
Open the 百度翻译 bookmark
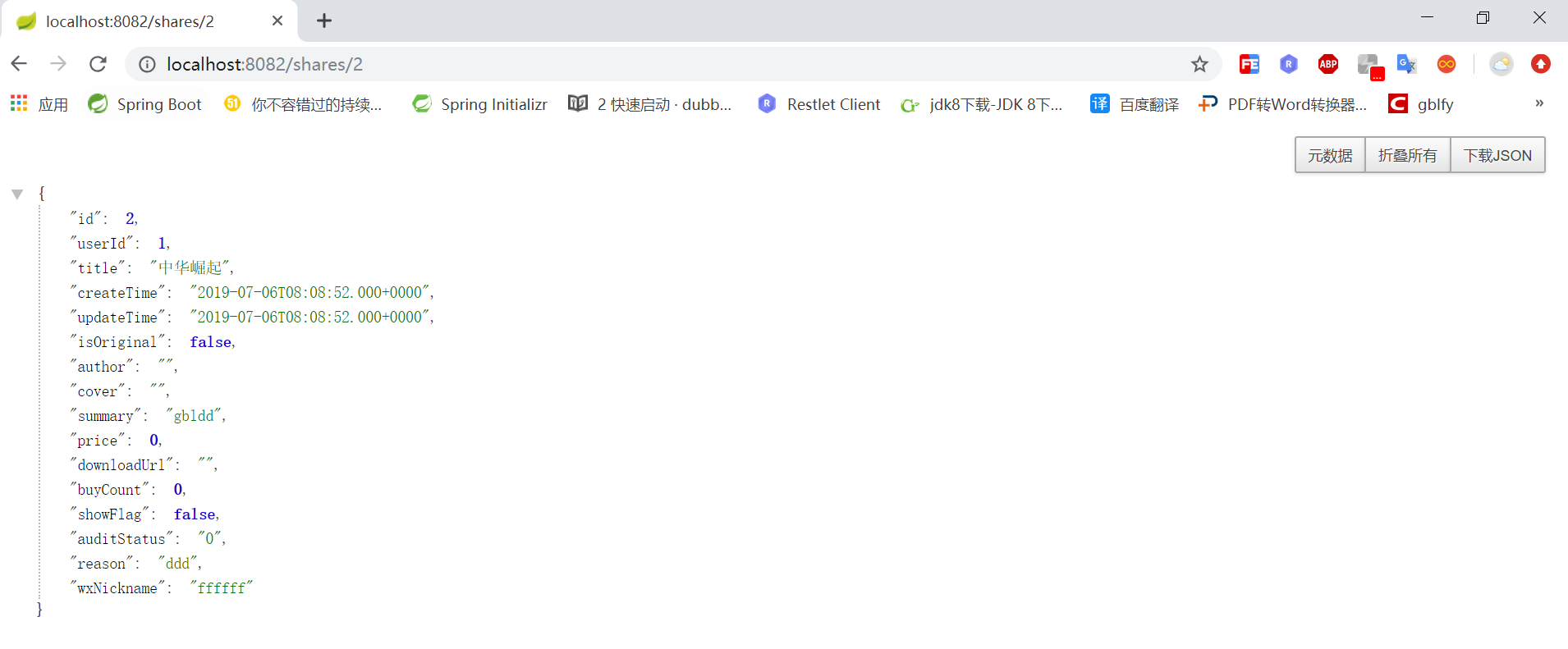(x=1135, y=104)
